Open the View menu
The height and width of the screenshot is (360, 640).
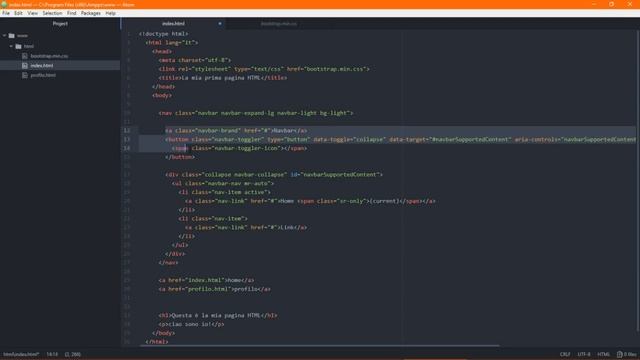point(33,13)
